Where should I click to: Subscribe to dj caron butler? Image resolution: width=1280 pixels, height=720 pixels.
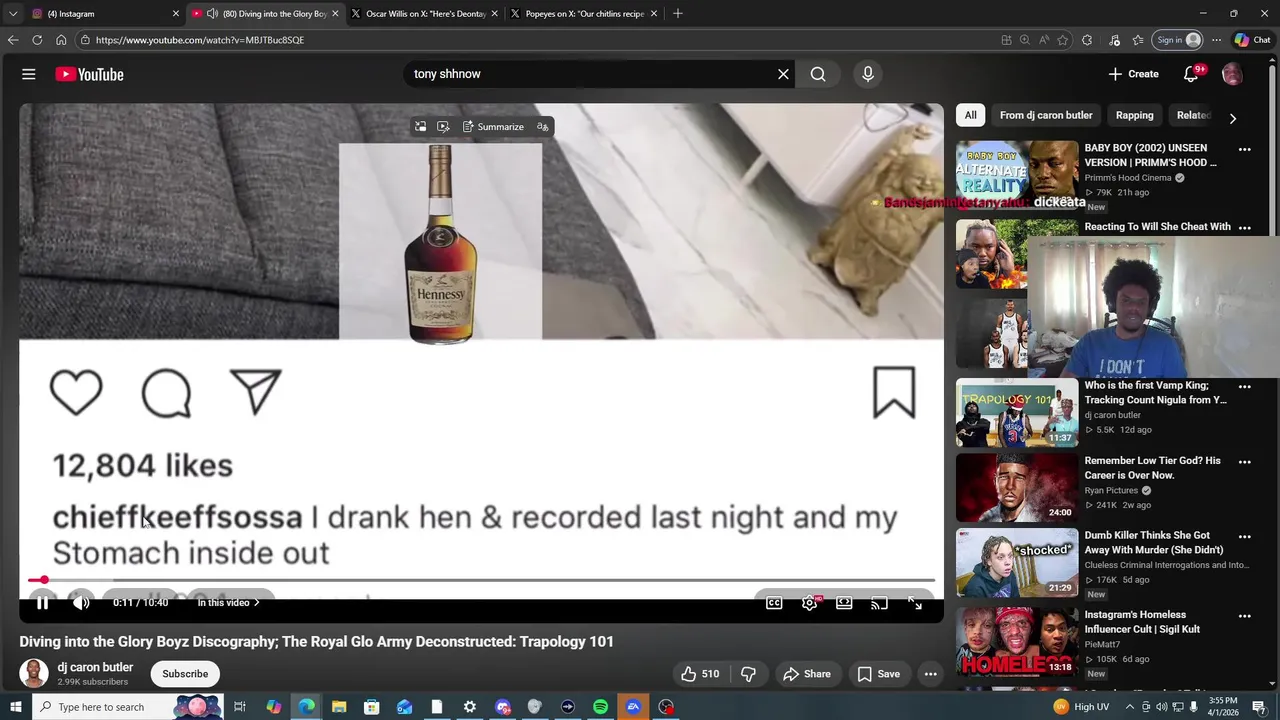coord(185,674)
